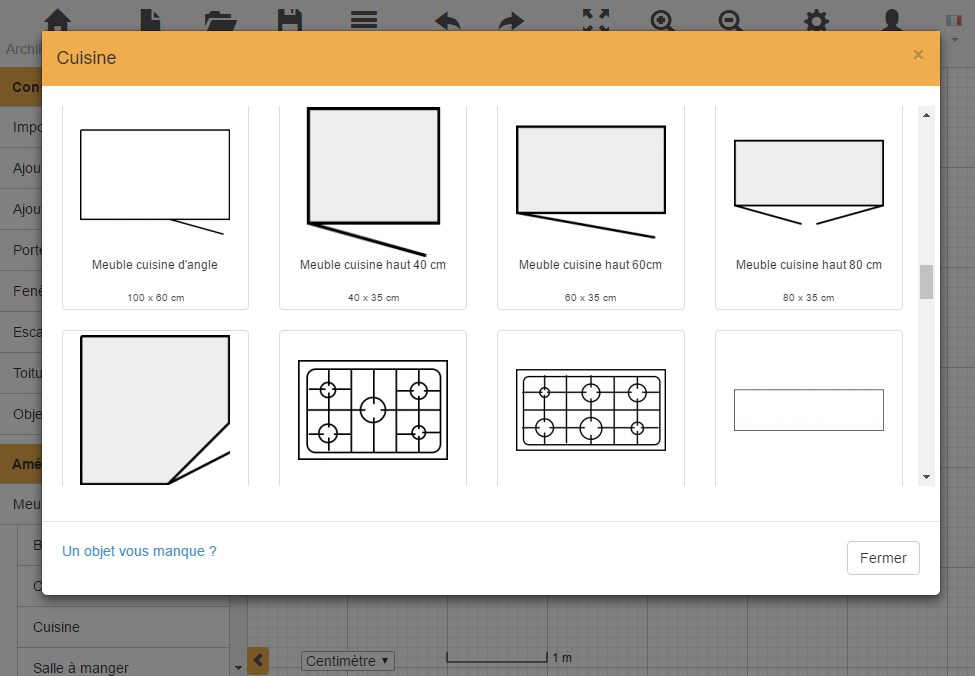
Task: Collapse the sidebar with the orange chevron
Action: 258,660
